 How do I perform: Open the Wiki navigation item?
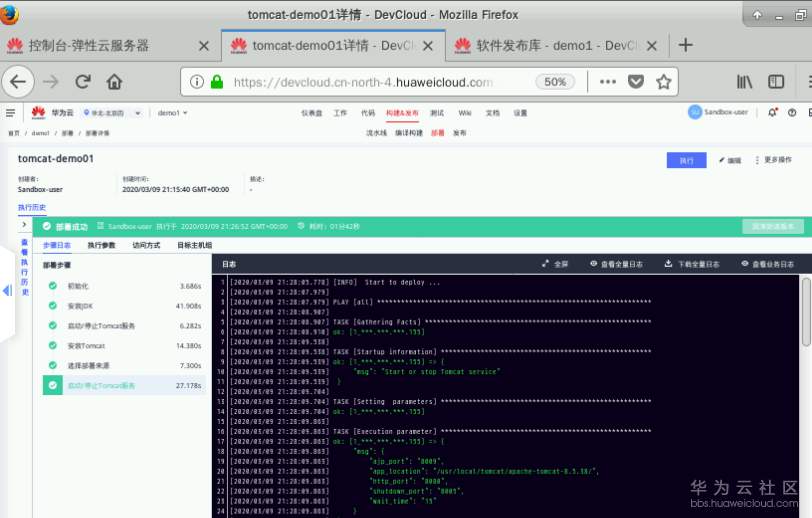[465, 113]
